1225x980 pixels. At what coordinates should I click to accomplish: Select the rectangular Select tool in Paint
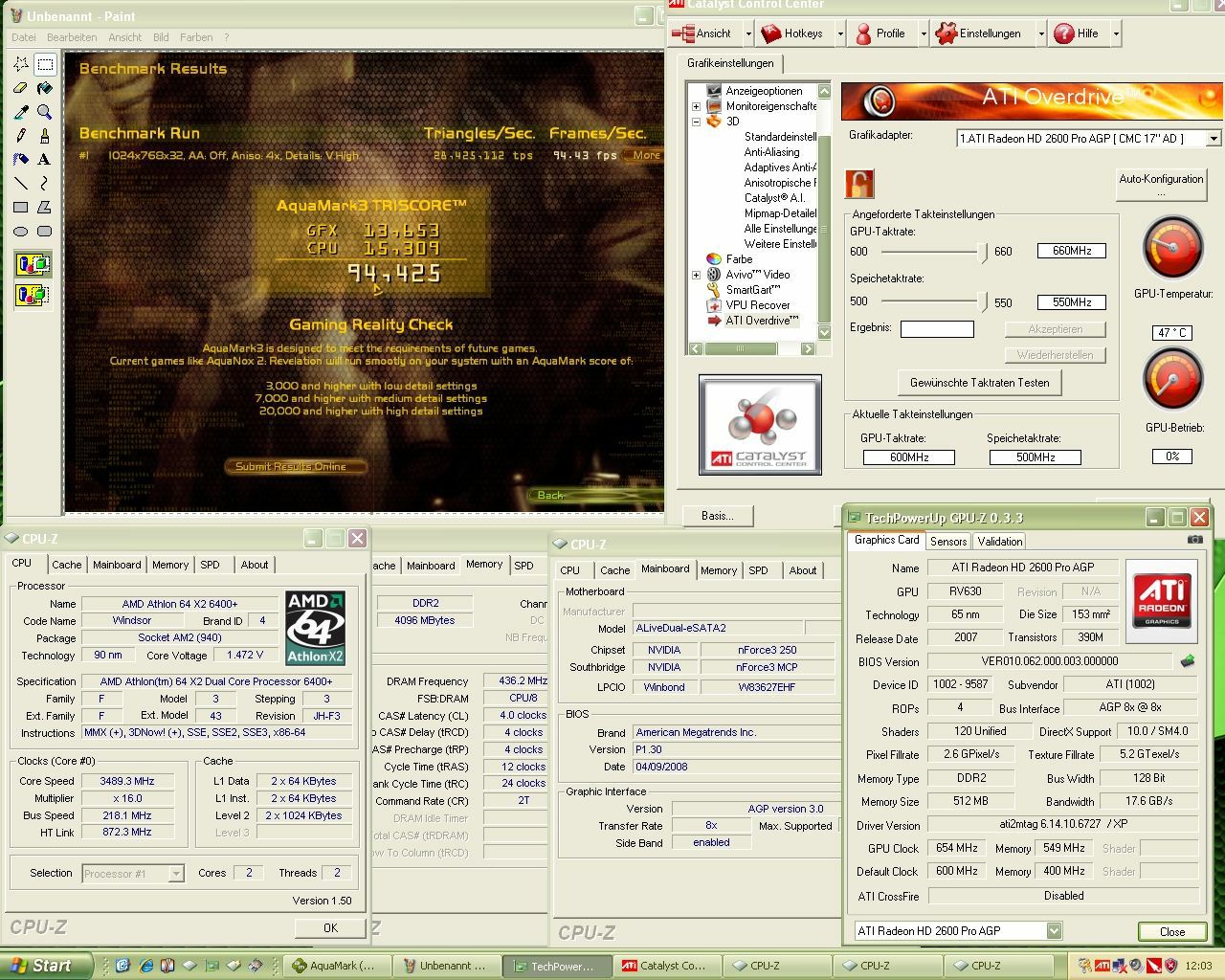(45, 64)
